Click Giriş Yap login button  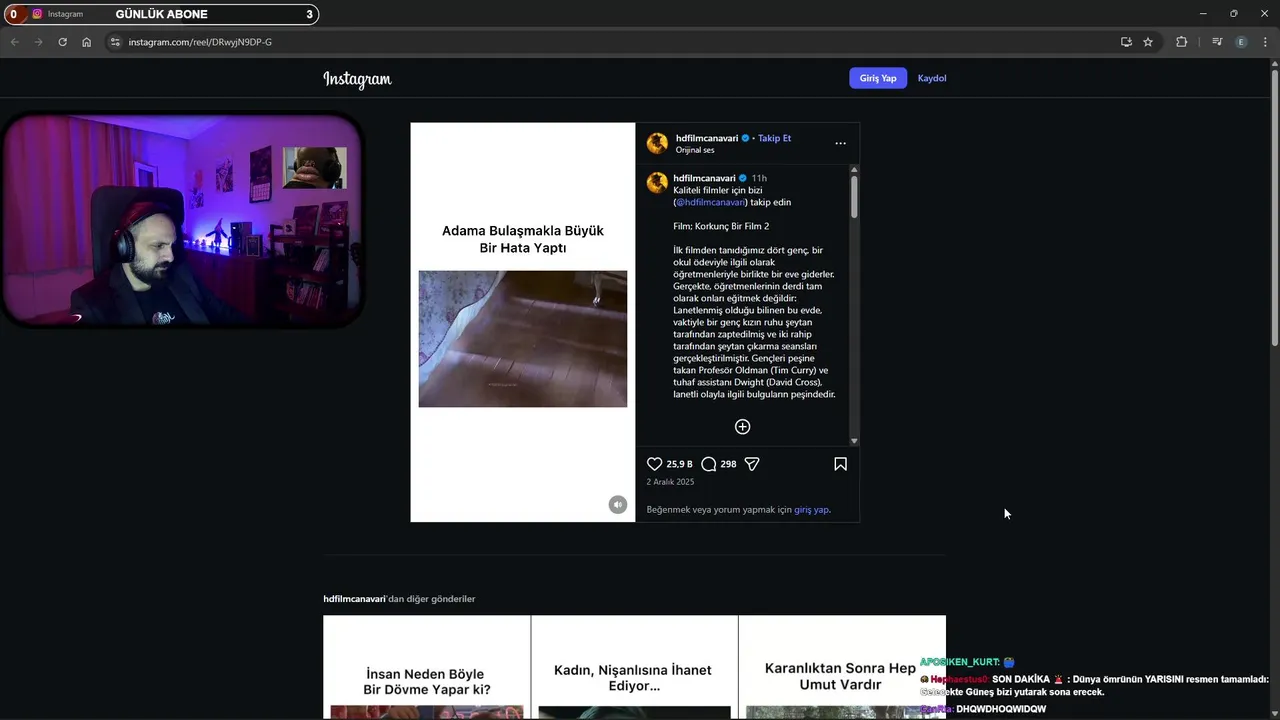click(878, 78)
